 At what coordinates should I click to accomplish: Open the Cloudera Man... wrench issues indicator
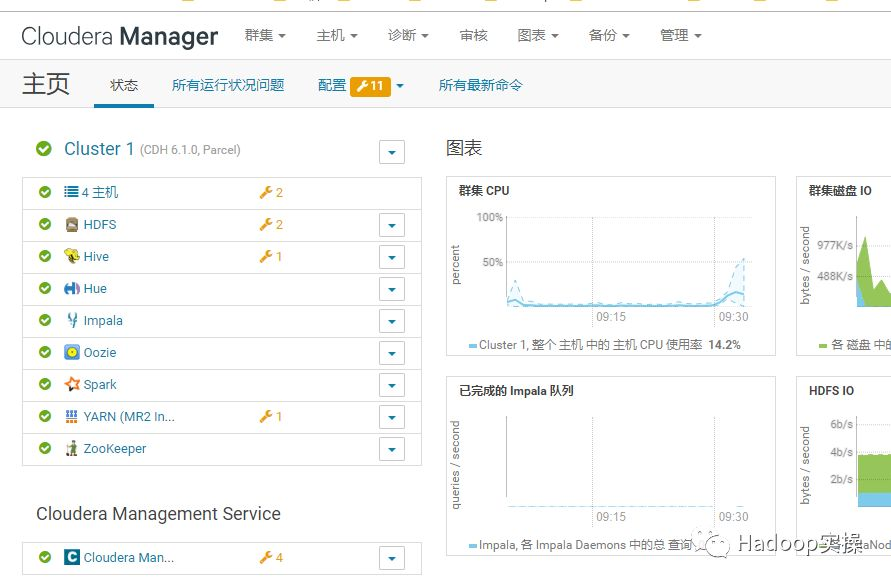point(271,557)
